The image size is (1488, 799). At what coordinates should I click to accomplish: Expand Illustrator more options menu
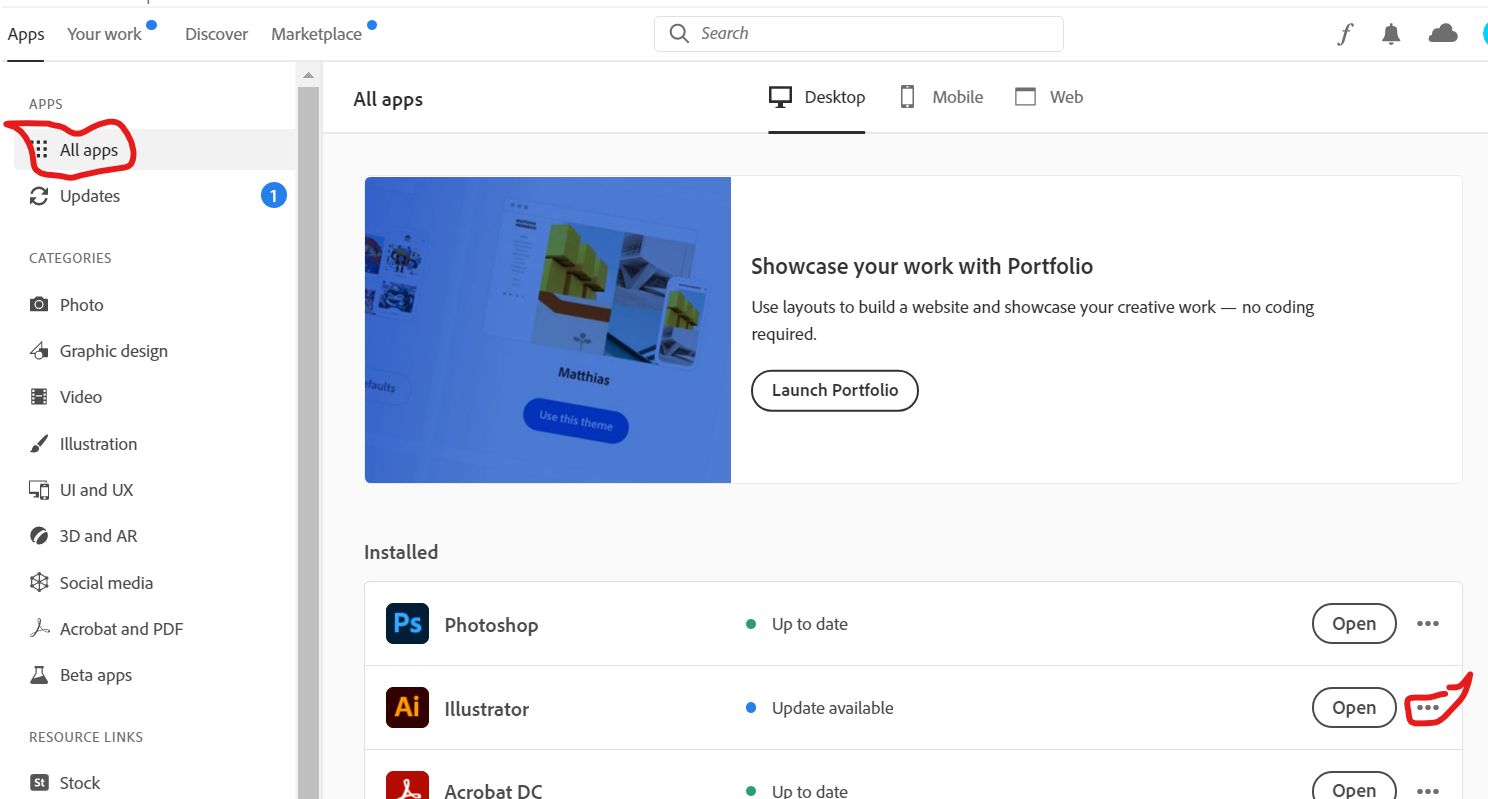pyautogui.click(x=1428, y=708)
